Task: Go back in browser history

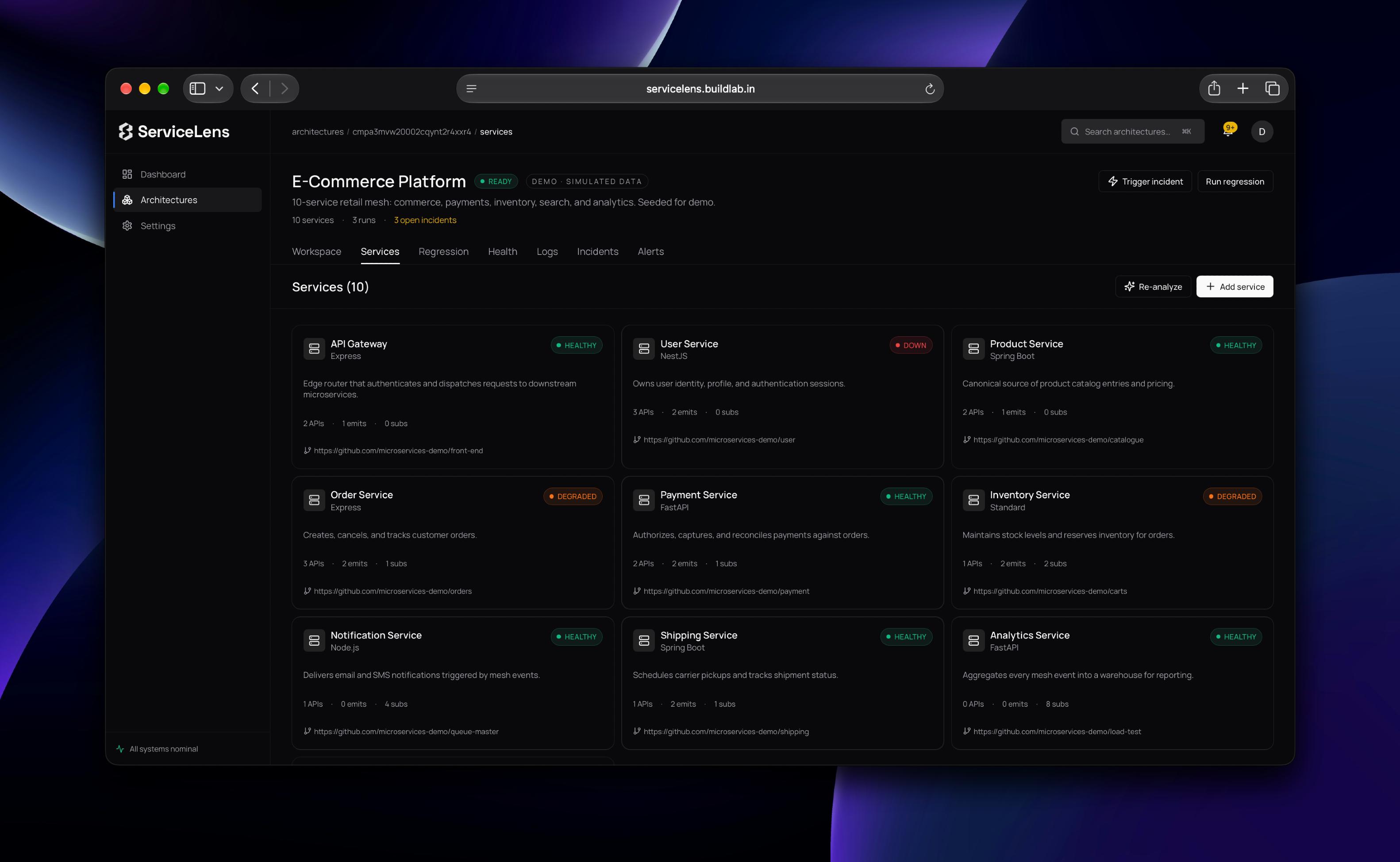Action: 255,89
